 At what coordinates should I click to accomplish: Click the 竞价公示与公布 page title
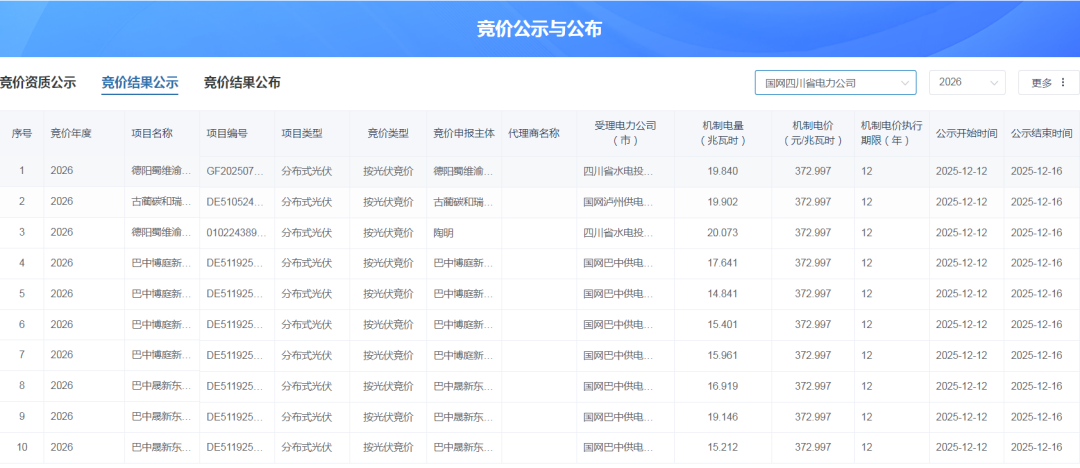click(540, 29)
